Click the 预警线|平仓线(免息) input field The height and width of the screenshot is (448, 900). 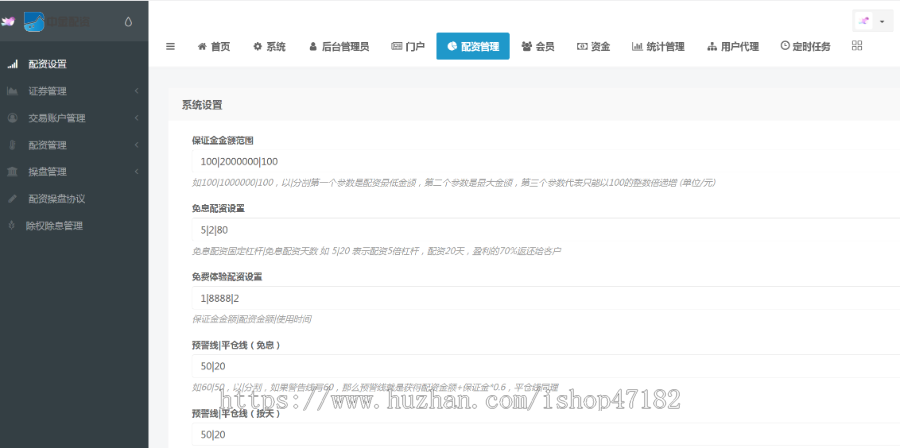[x=546, y=366]
